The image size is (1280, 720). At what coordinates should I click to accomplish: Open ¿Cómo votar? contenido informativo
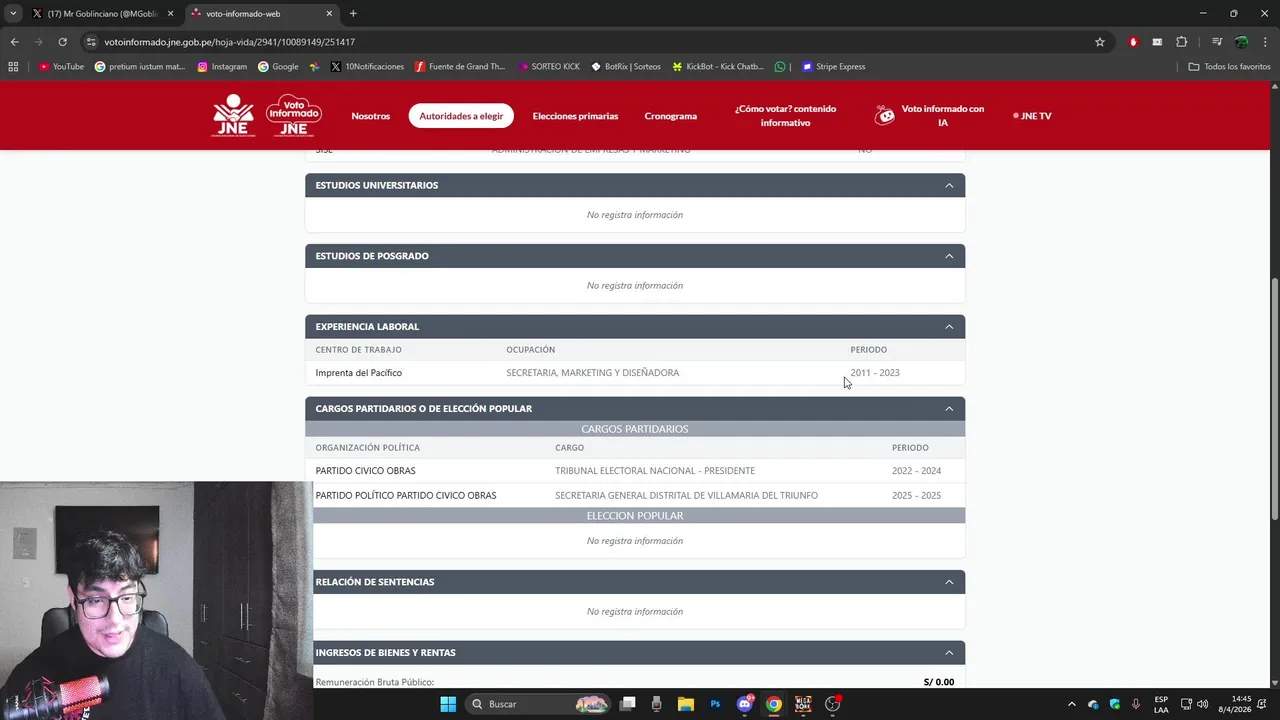[785, 115]
